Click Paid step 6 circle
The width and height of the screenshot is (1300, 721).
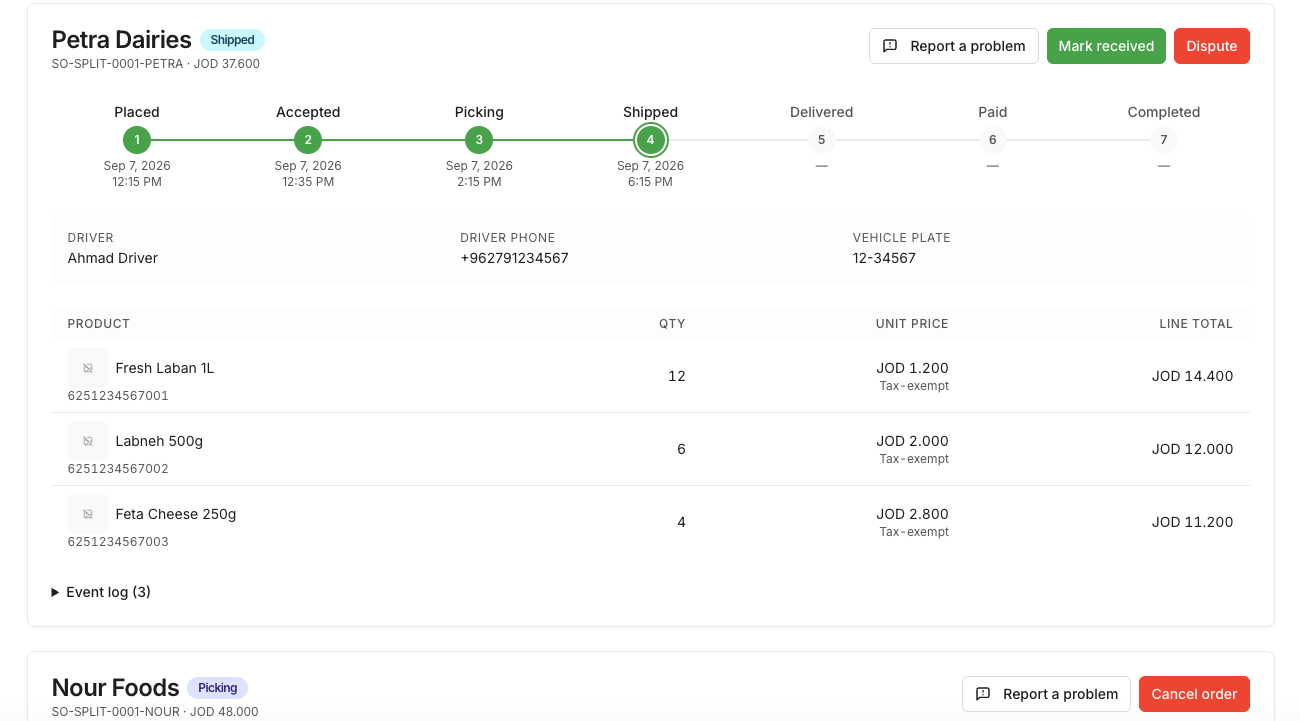[x=992, y=140]
